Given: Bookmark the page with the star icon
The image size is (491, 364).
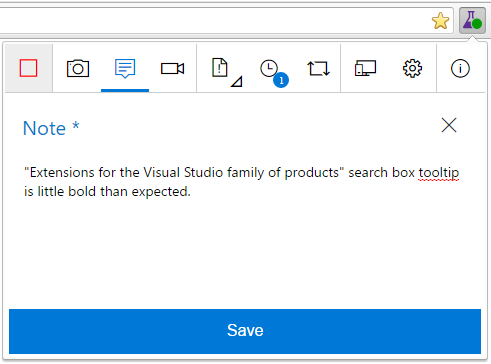Looking at the screenshot, I should (440, 21).
